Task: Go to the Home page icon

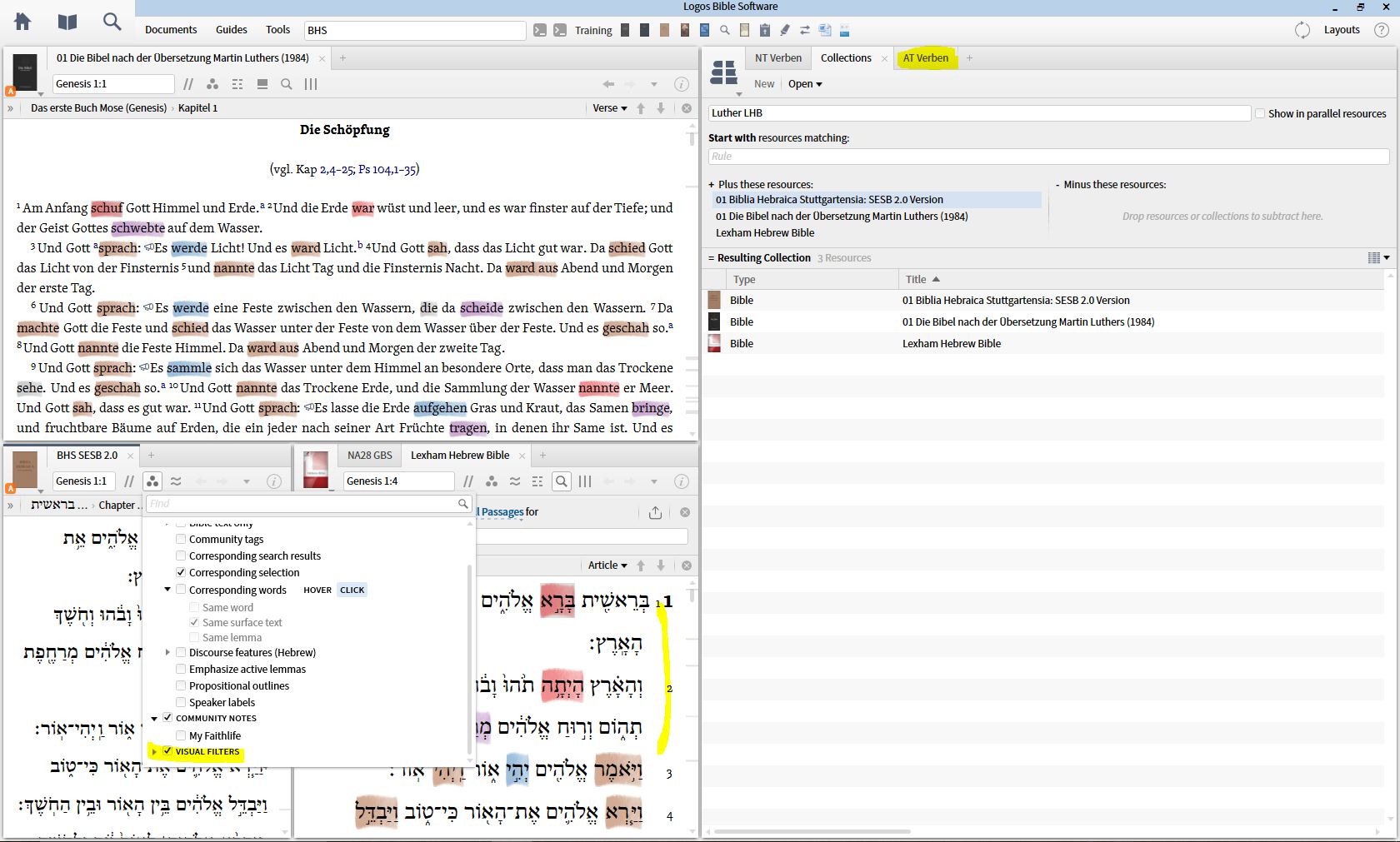Action: [x=22, y=22]
